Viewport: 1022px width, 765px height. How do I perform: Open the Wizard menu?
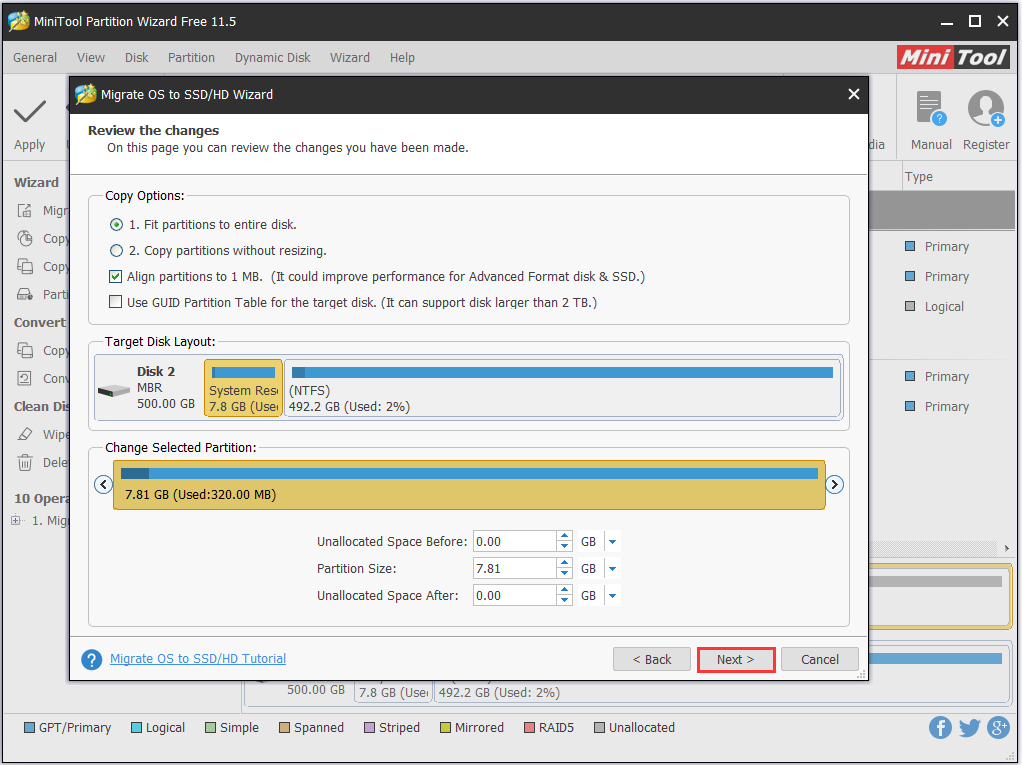[x=349, y=57]
